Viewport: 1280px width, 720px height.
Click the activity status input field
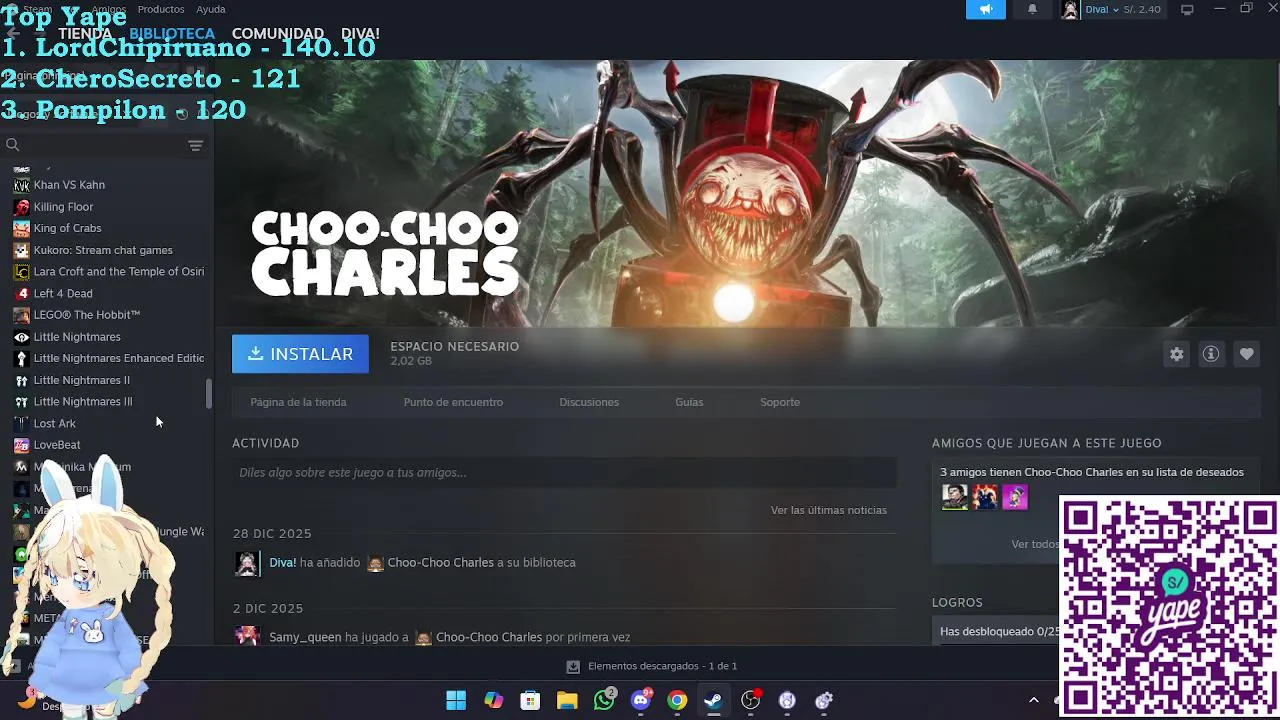(x=564, y=473)
